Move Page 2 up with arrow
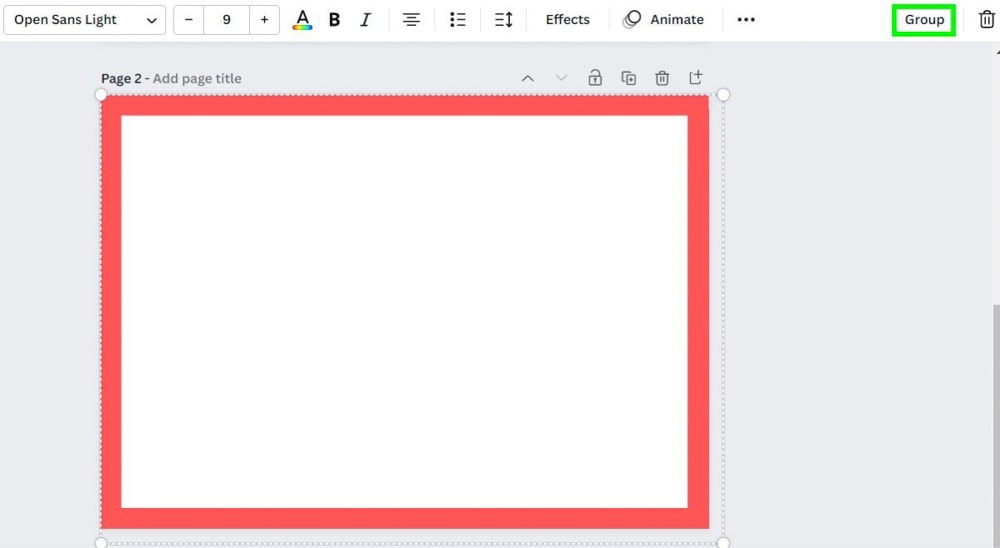This screenshot has width=1000, height=548. click(x=528, y=78)
